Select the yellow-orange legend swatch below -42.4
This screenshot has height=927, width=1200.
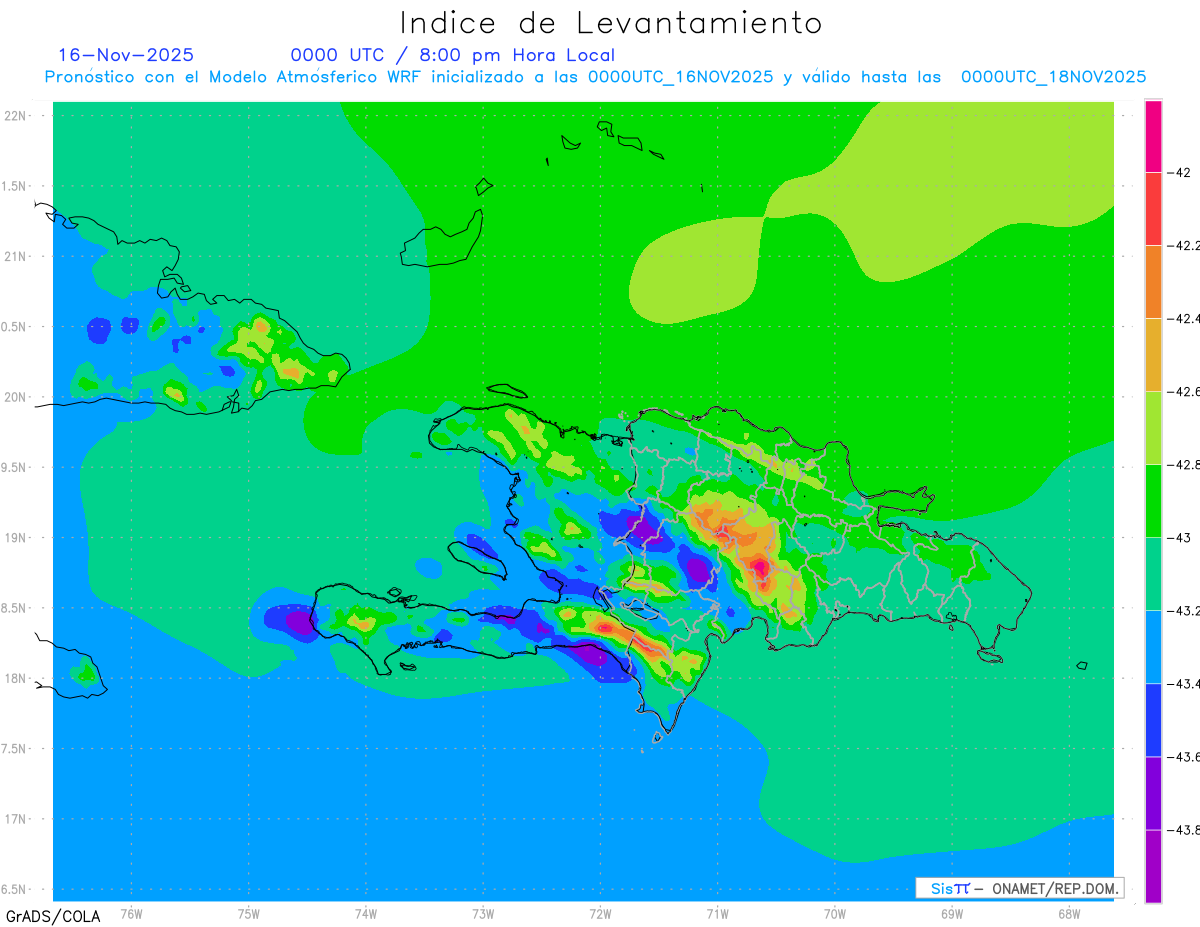point(1153,355)
